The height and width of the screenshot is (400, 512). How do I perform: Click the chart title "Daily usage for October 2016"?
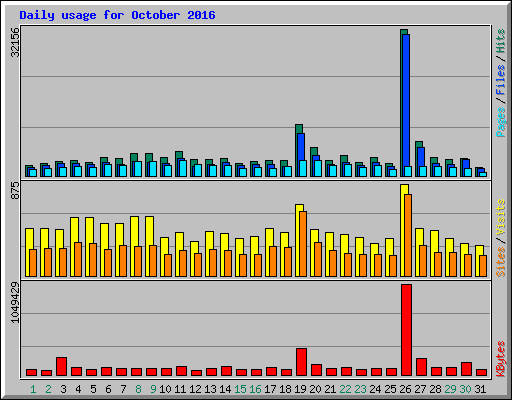(117, 15)
